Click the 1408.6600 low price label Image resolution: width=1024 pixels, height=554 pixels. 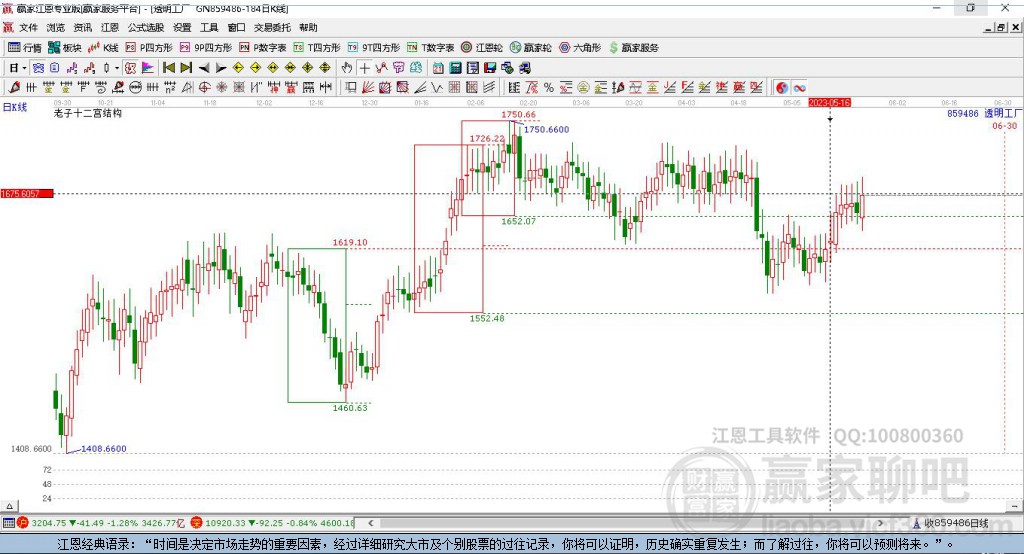[x=104, y=449]
